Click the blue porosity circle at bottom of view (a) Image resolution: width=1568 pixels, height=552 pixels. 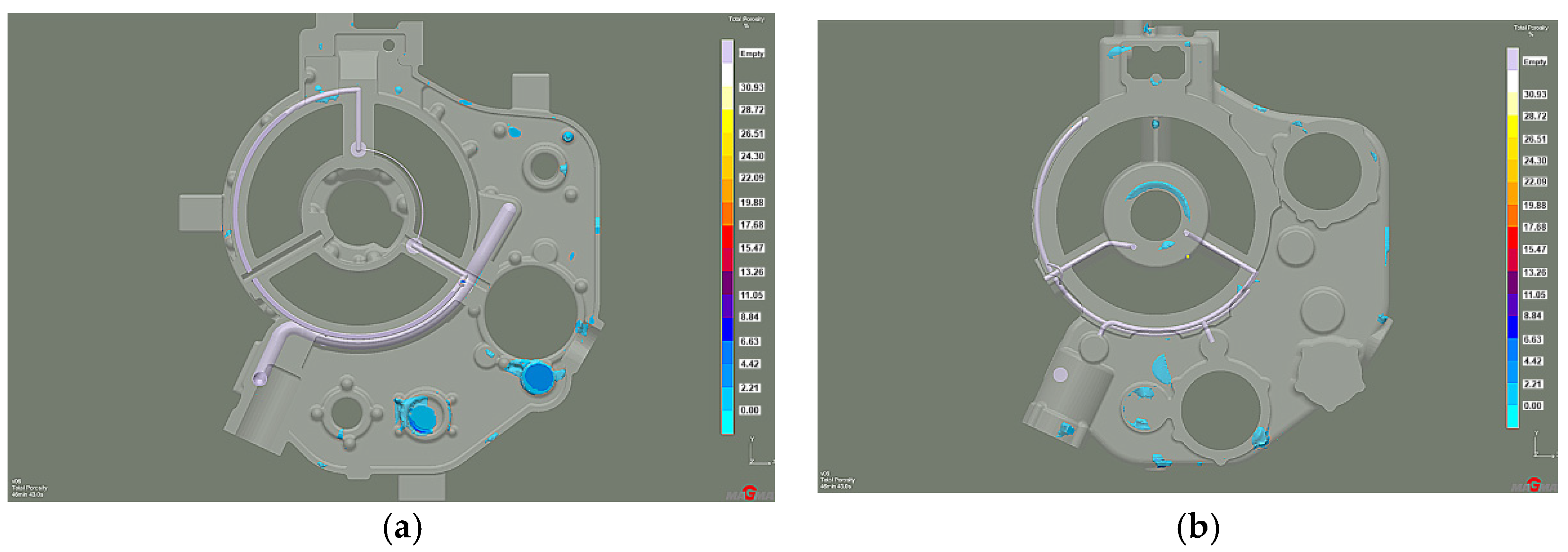point(422,417)
